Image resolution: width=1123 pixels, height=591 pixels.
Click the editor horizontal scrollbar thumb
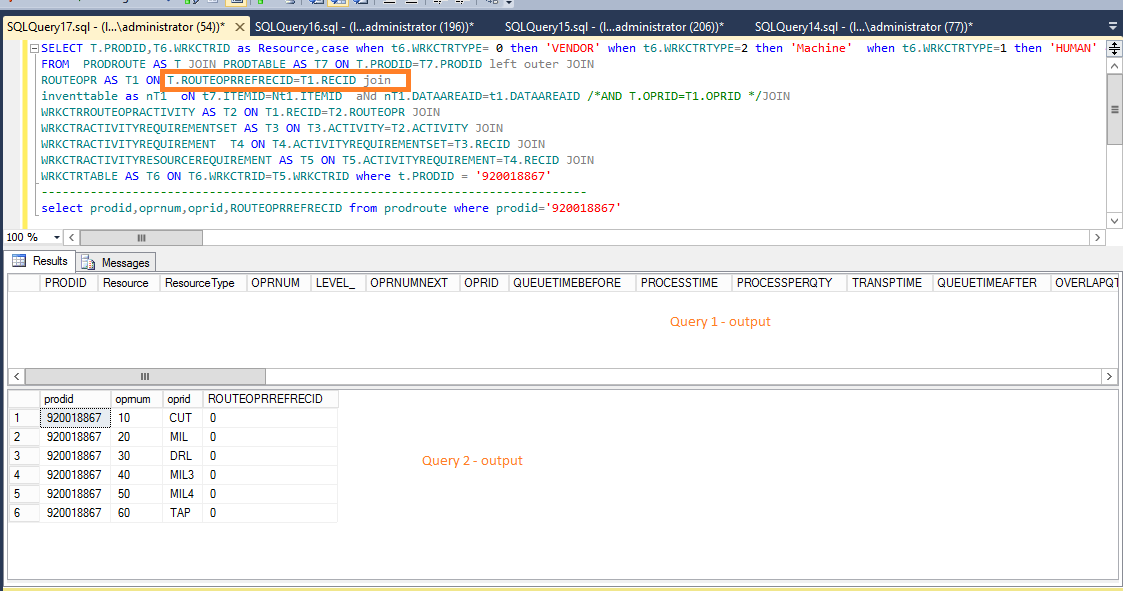click(x=141, y=237)
